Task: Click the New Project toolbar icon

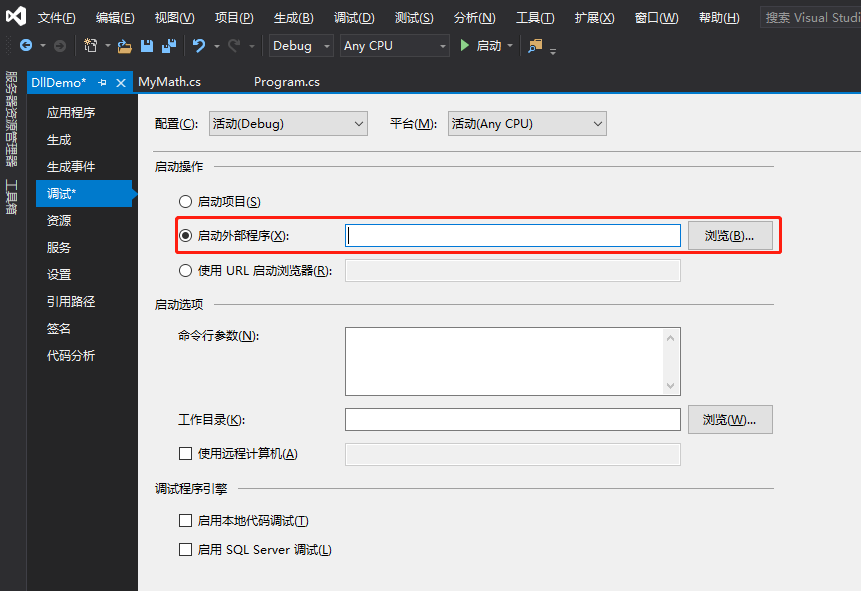Action: (91, 46)
